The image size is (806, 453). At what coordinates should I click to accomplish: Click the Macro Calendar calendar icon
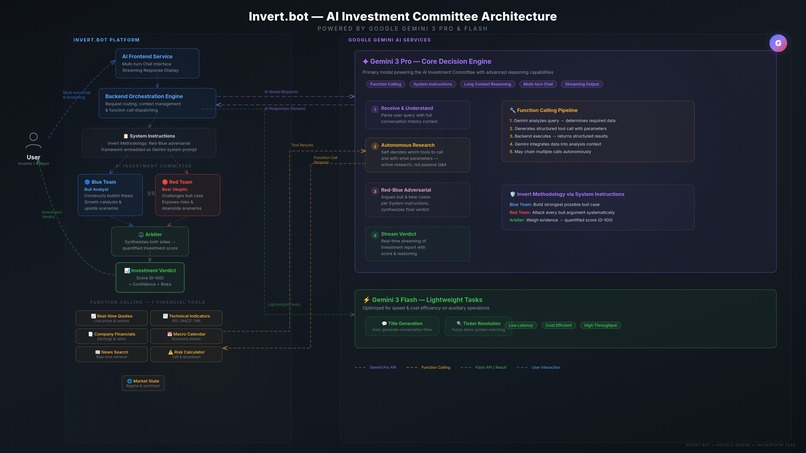click(x=170, y=334)
